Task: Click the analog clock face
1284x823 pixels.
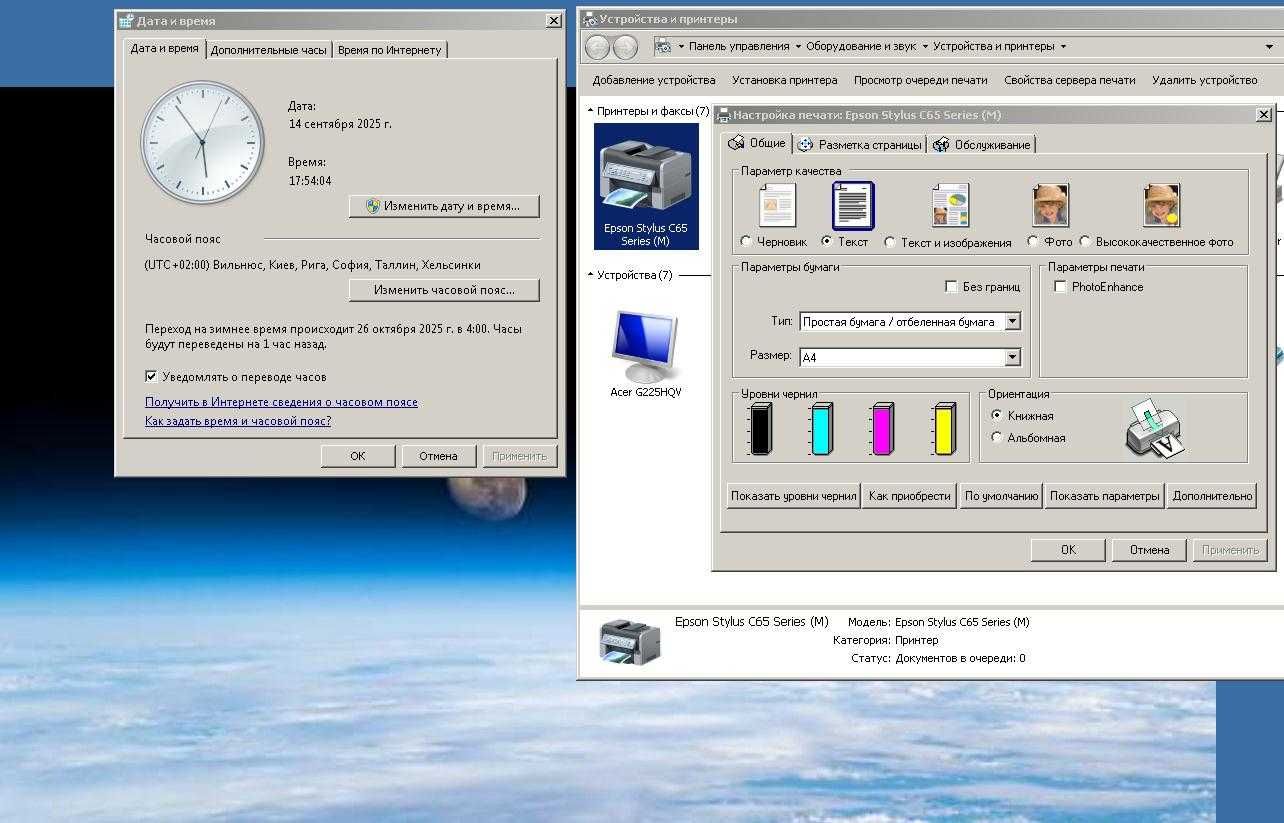Action: [203, 143]
